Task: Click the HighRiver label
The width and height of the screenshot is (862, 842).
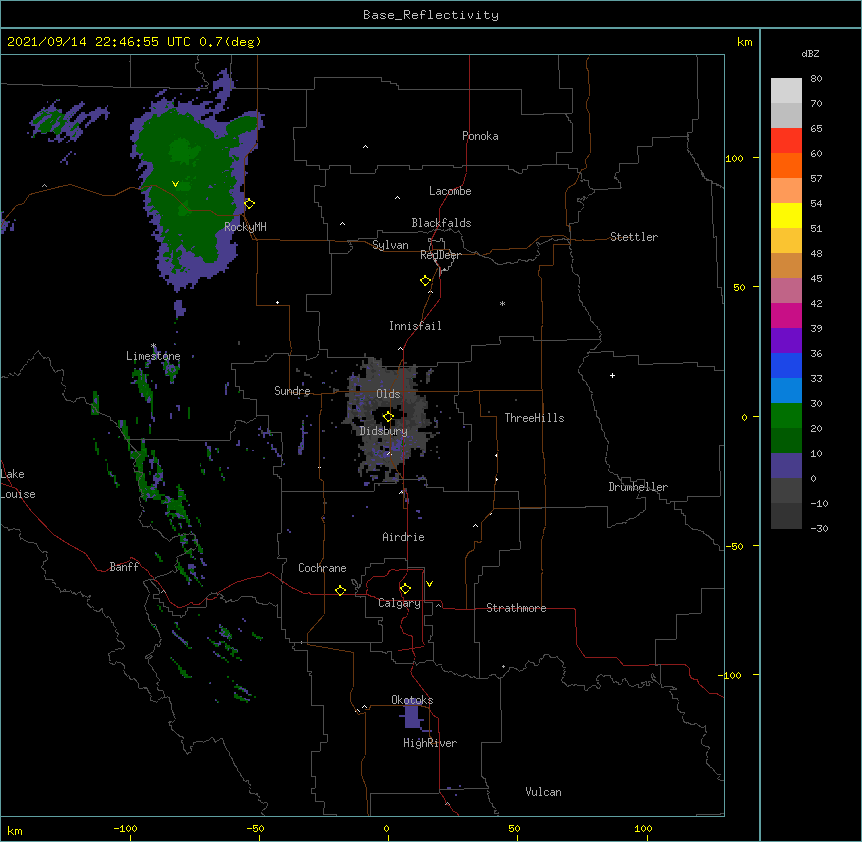Action: (x=430, y=743)
